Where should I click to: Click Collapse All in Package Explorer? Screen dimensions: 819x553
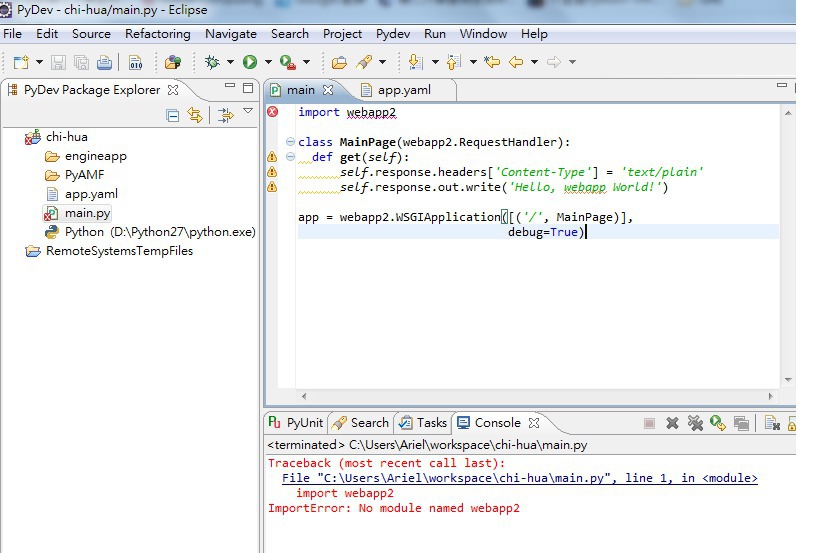(x=173, y=115)
